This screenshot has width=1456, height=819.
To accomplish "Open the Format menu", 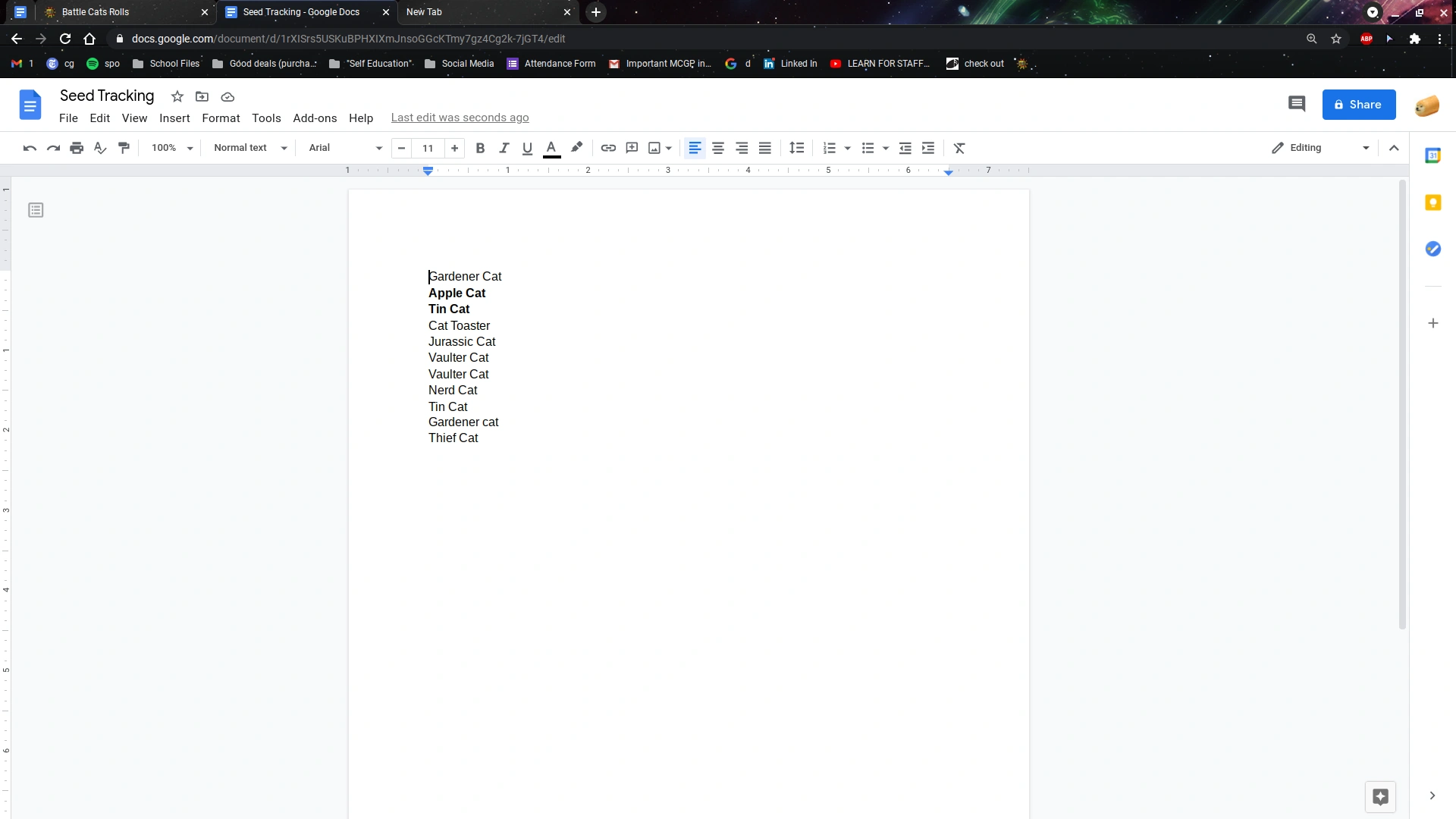I will coord(221,118).
